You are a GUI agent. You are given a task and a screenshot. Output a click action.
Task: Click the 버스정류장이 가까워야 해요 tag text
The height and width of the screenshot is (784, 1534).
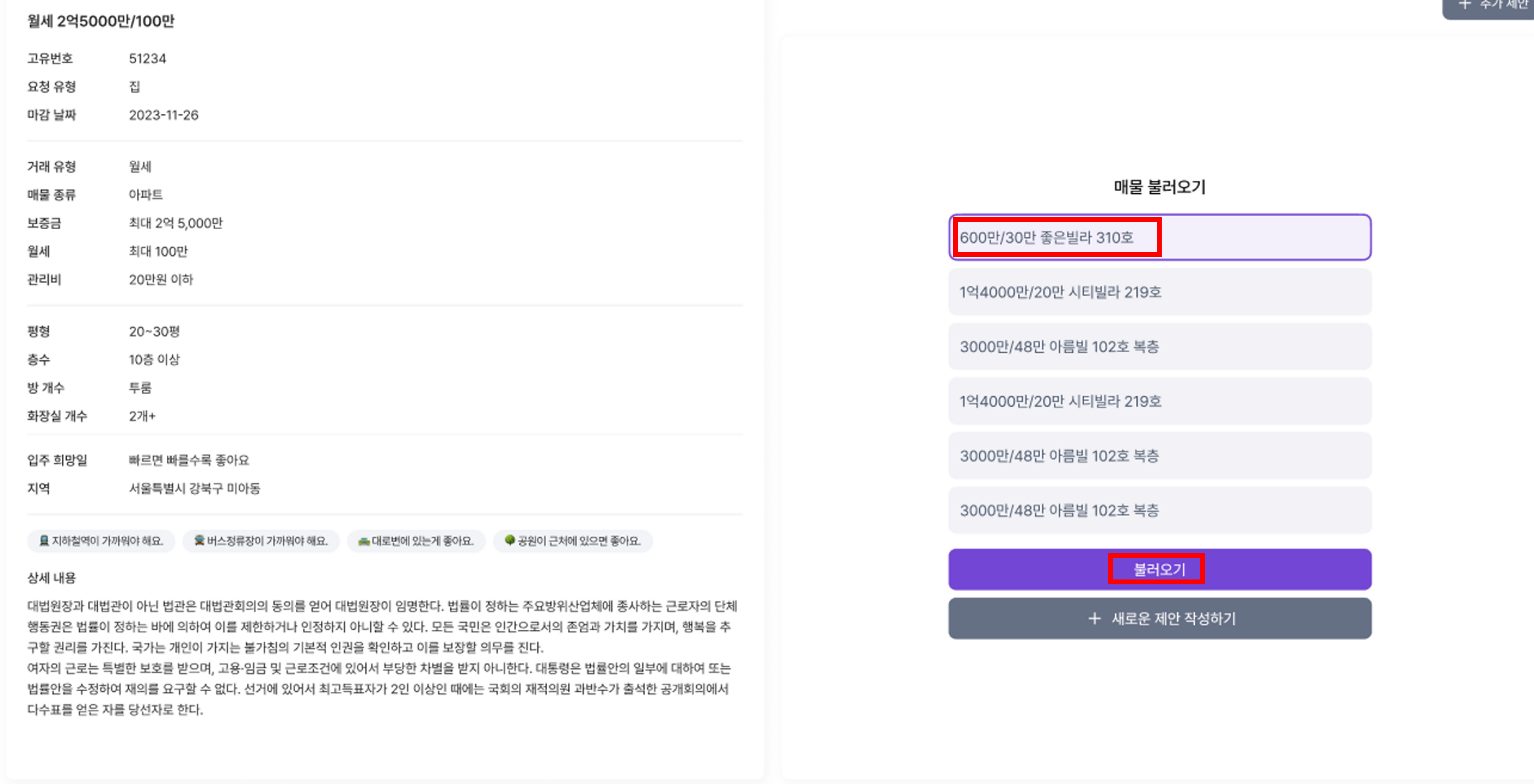click(267, 541)
